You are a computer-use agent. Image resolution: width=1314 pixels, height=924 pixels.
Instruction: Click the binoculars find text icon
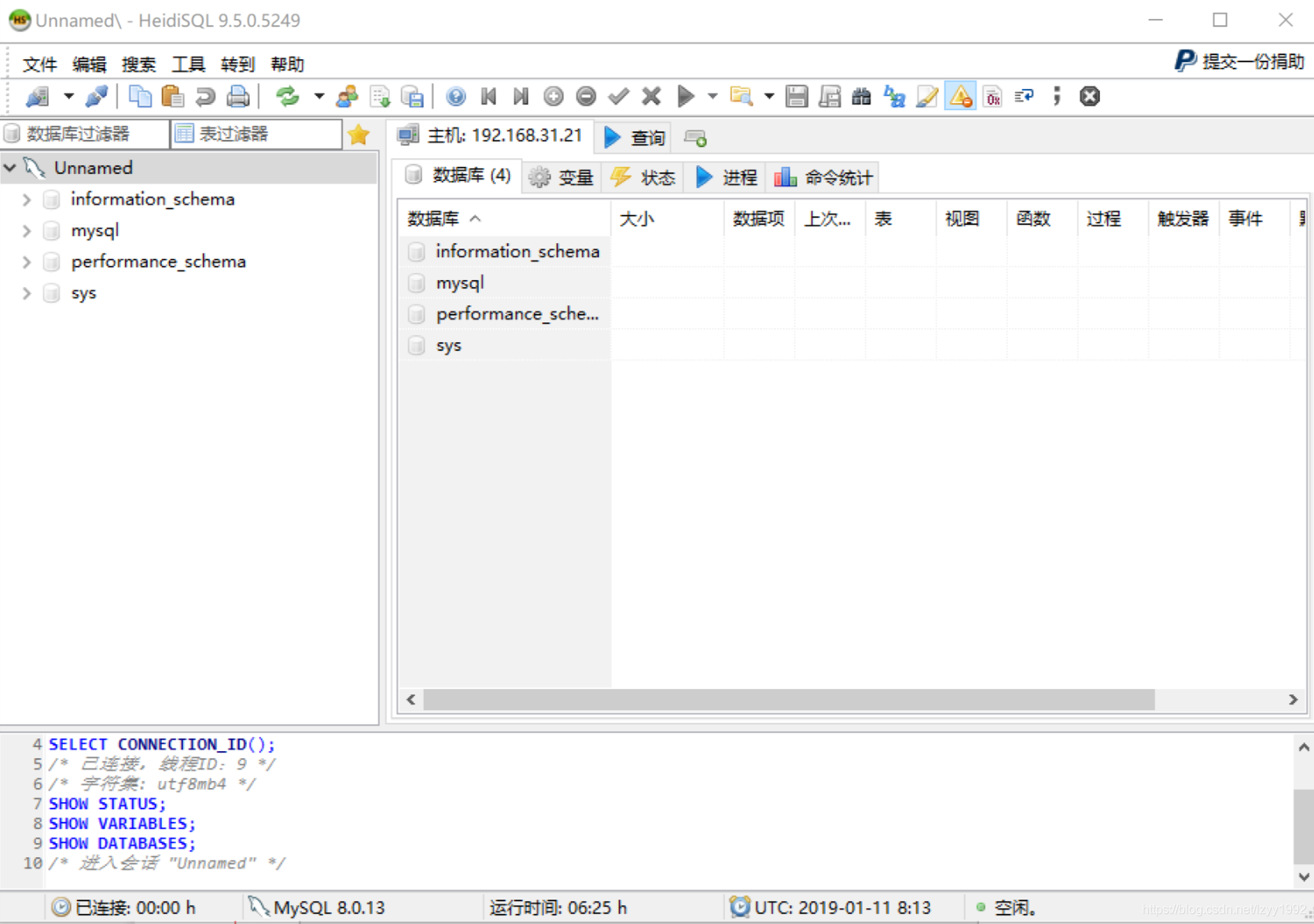[862, 97]
